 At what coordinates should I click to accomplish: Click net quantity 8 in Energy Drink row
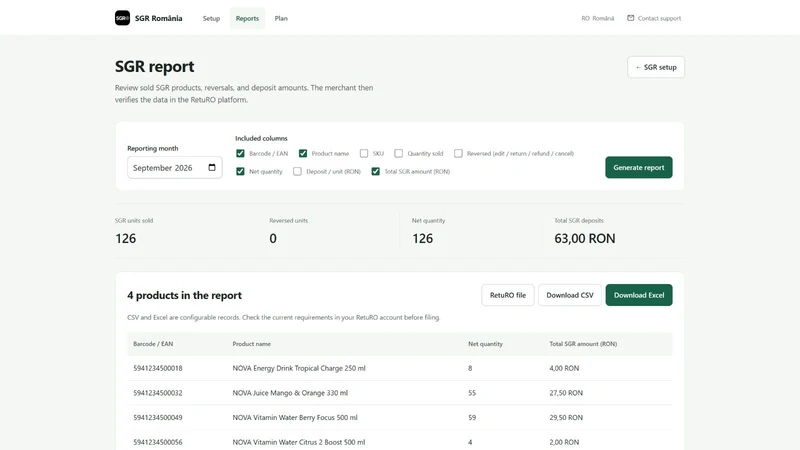pyautogui.click(x=470, y=368)
